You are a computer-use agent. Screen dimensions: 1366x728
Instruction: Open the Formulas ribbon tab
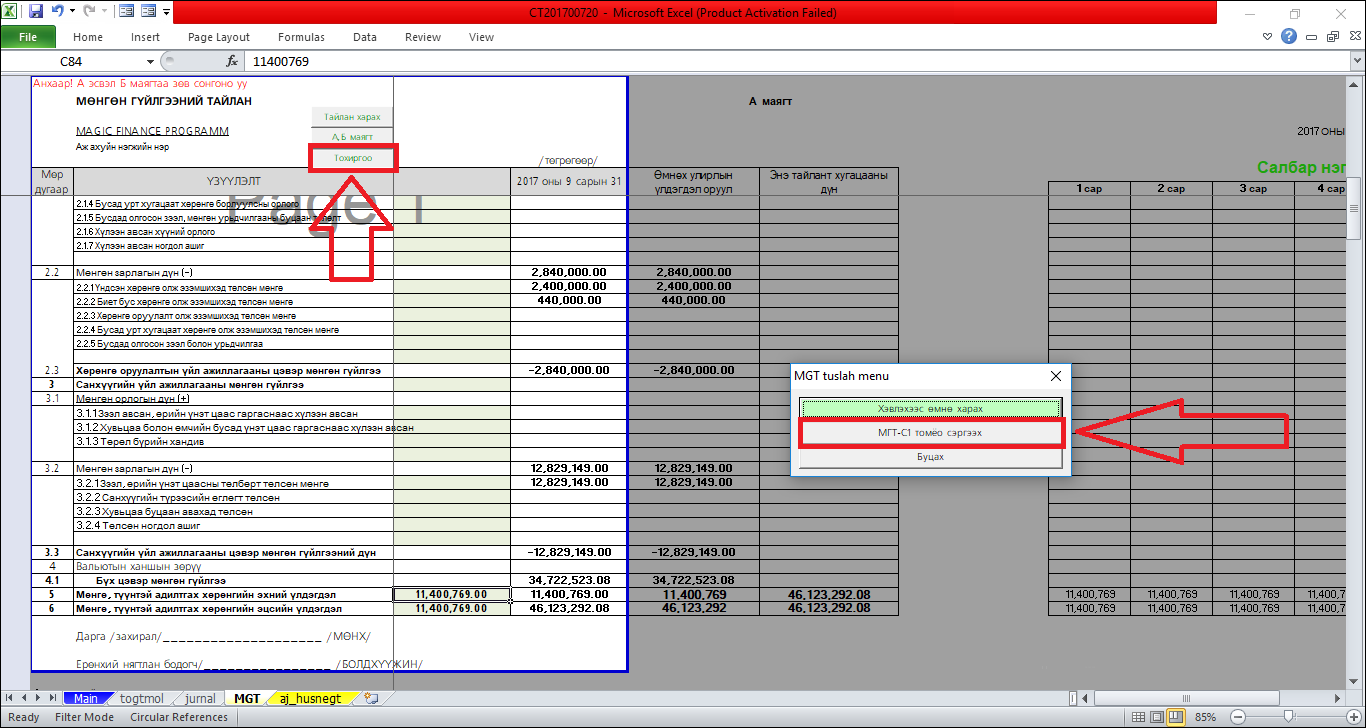(x=301, y=37)
